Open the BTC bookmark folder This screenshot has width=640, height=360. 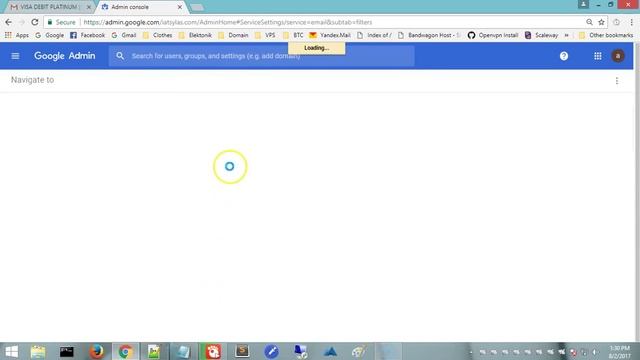pos(293,36)
